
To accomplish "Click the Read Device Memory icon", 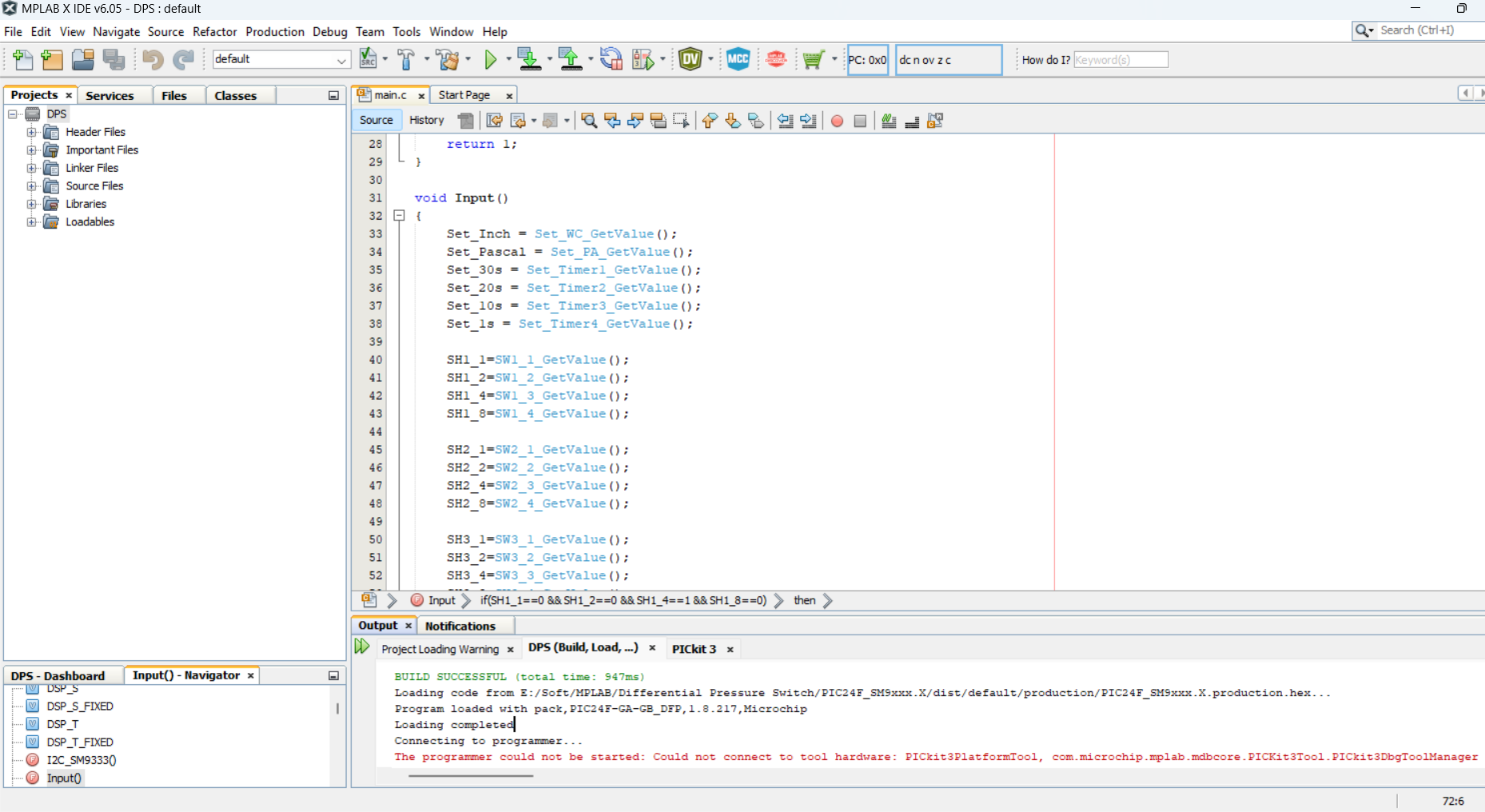I will 570,60.
